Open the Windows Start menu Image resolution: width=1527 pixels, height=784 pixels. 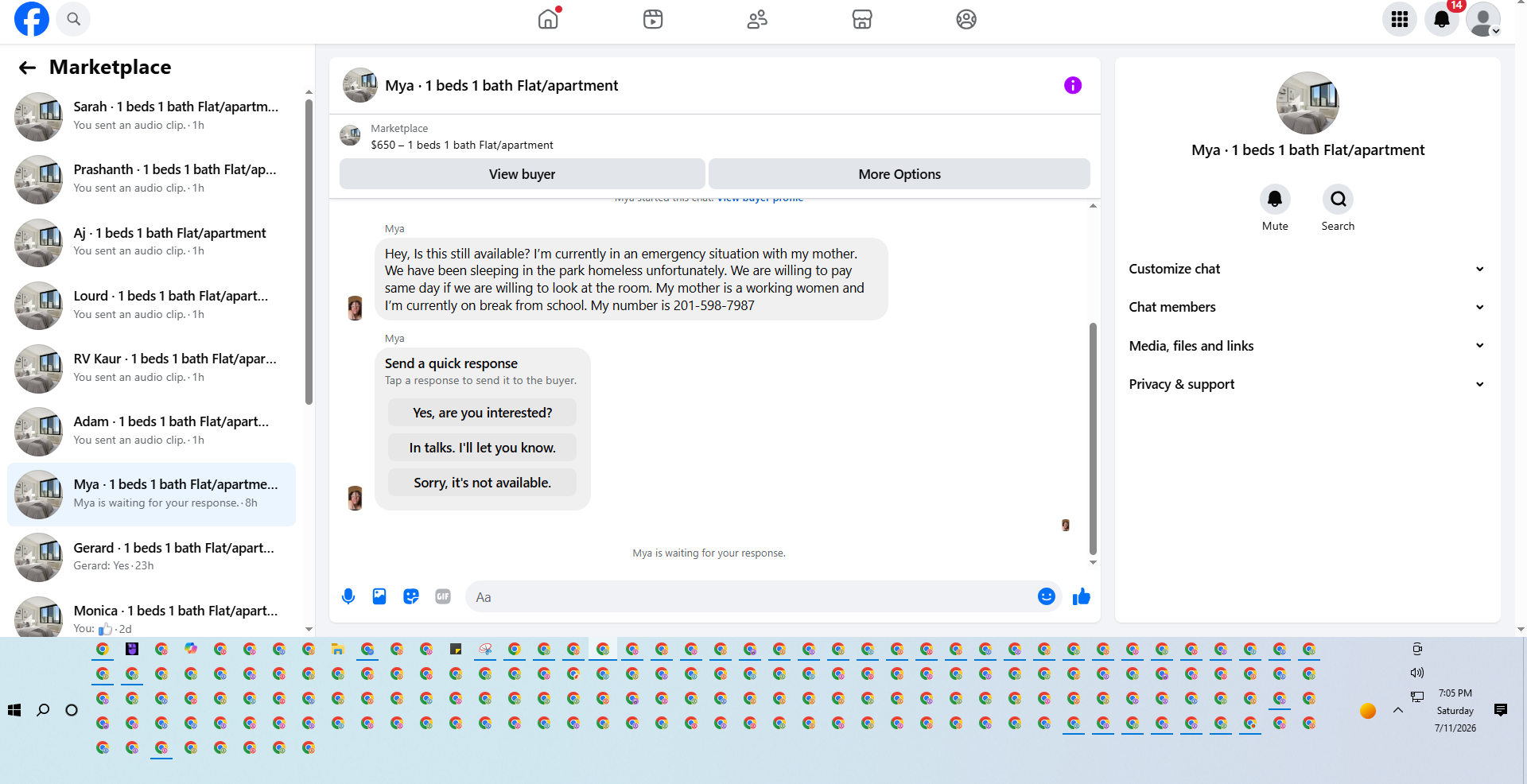point(14,710)
